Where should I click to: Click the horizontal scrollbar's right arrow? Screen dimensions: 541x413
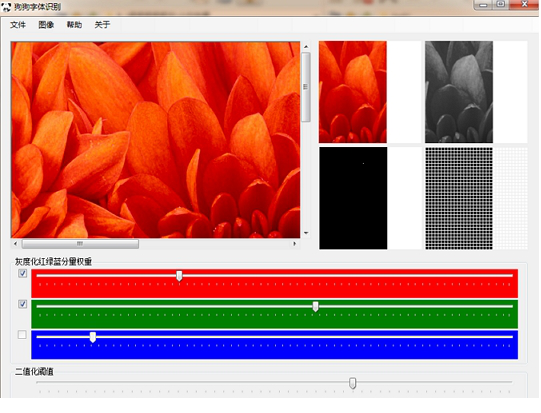click(294, 244)
